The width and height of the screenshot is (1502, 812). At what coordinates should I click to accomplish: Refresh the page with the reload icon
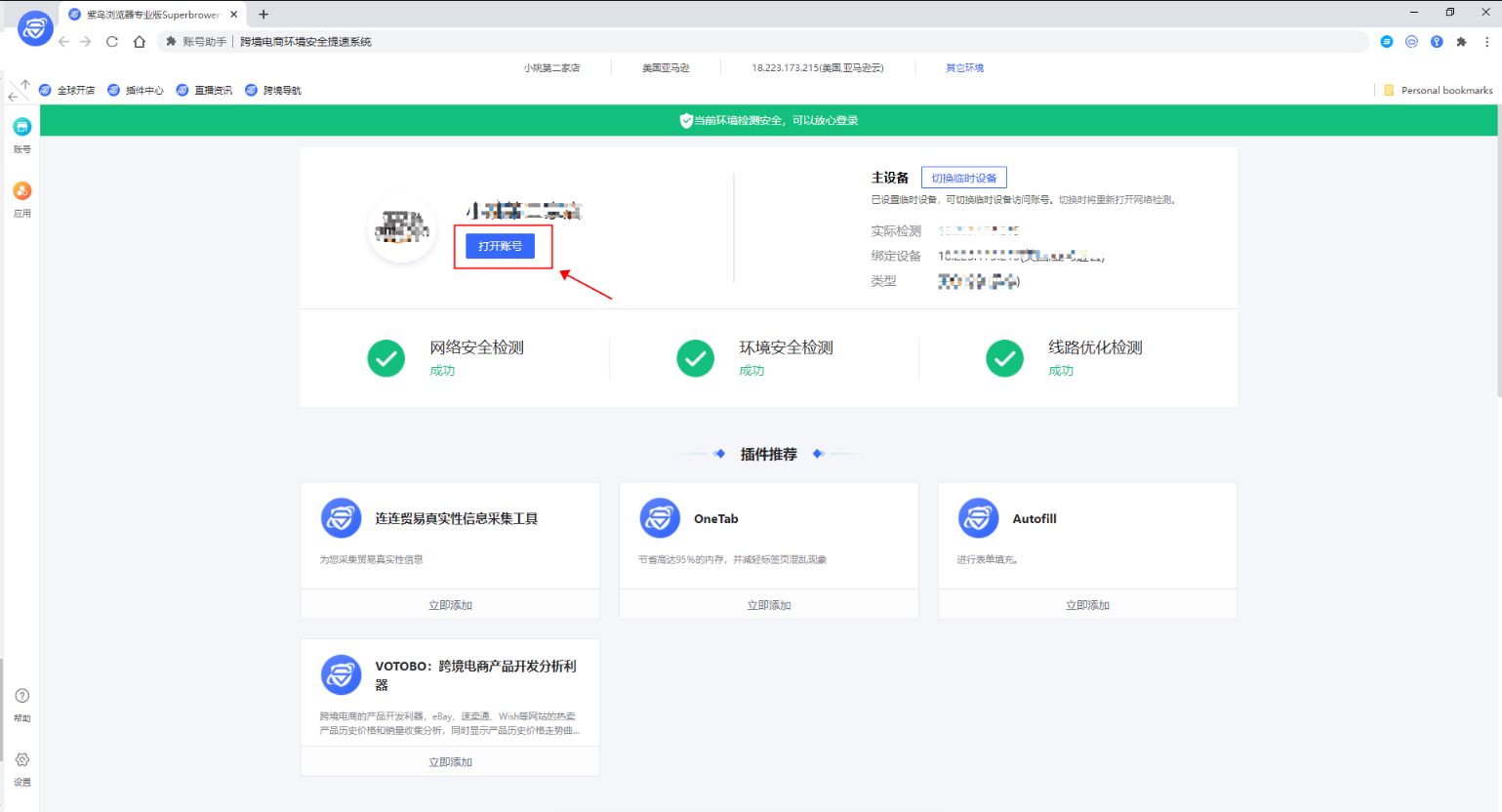(111, 41)
